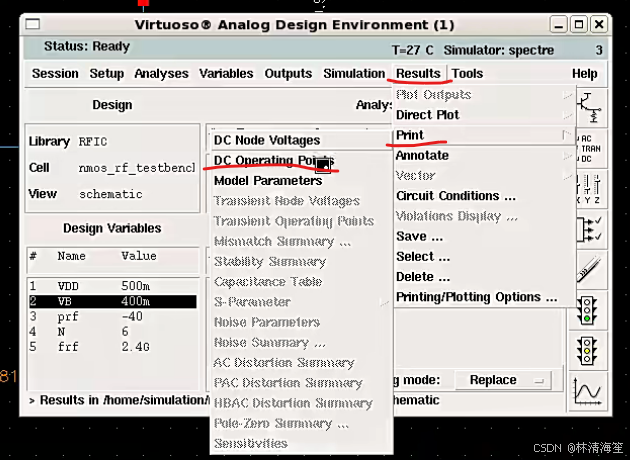630x460 pixels.
Task: Select design variable row frf 2.4G
Action: [113, 347]
